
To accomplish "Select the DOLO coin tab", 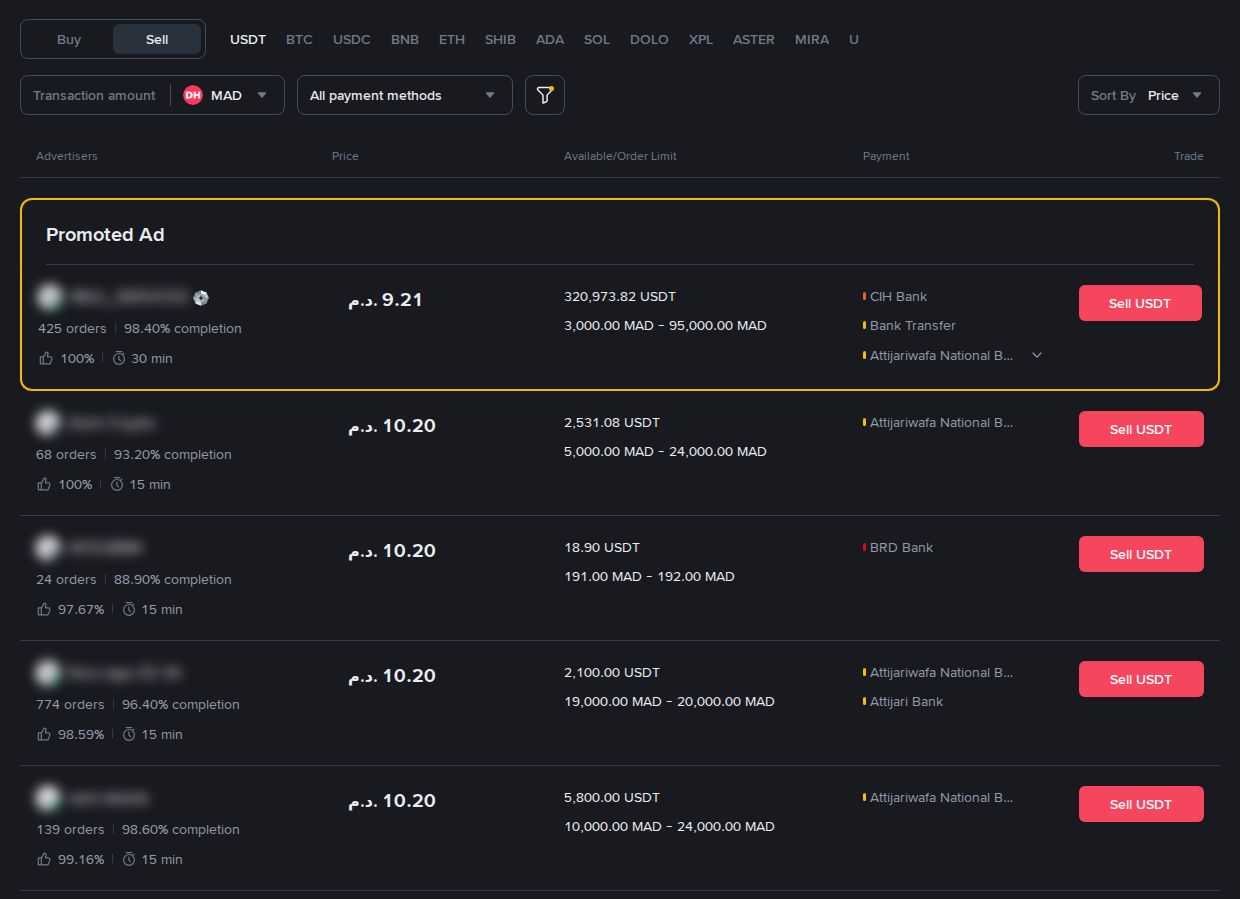I will click(649, 40).
